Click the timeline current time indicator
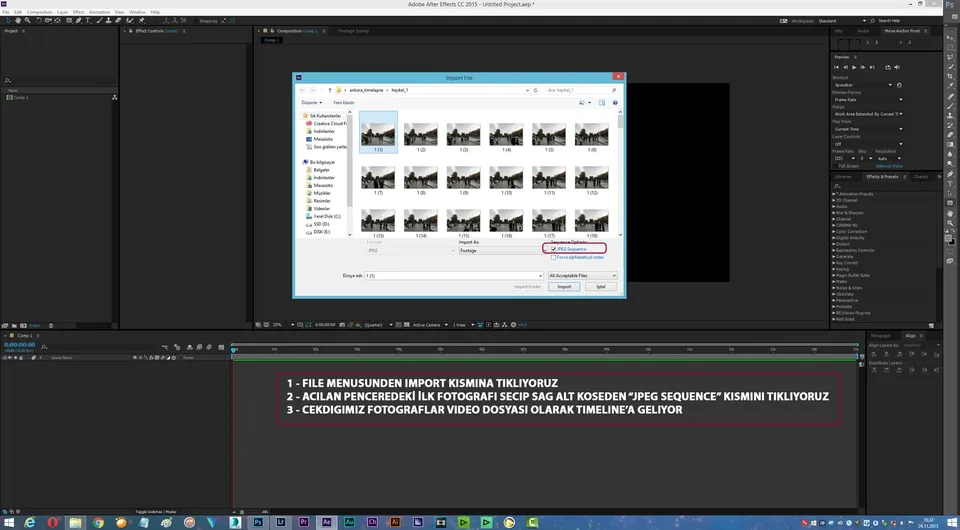The height and width of the screenshot is (530, 960). (233, 349)
